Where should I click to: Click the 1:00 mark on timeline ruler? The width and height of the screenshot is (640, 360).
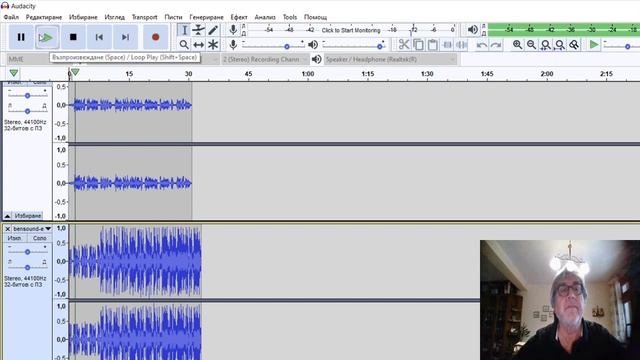308,74
